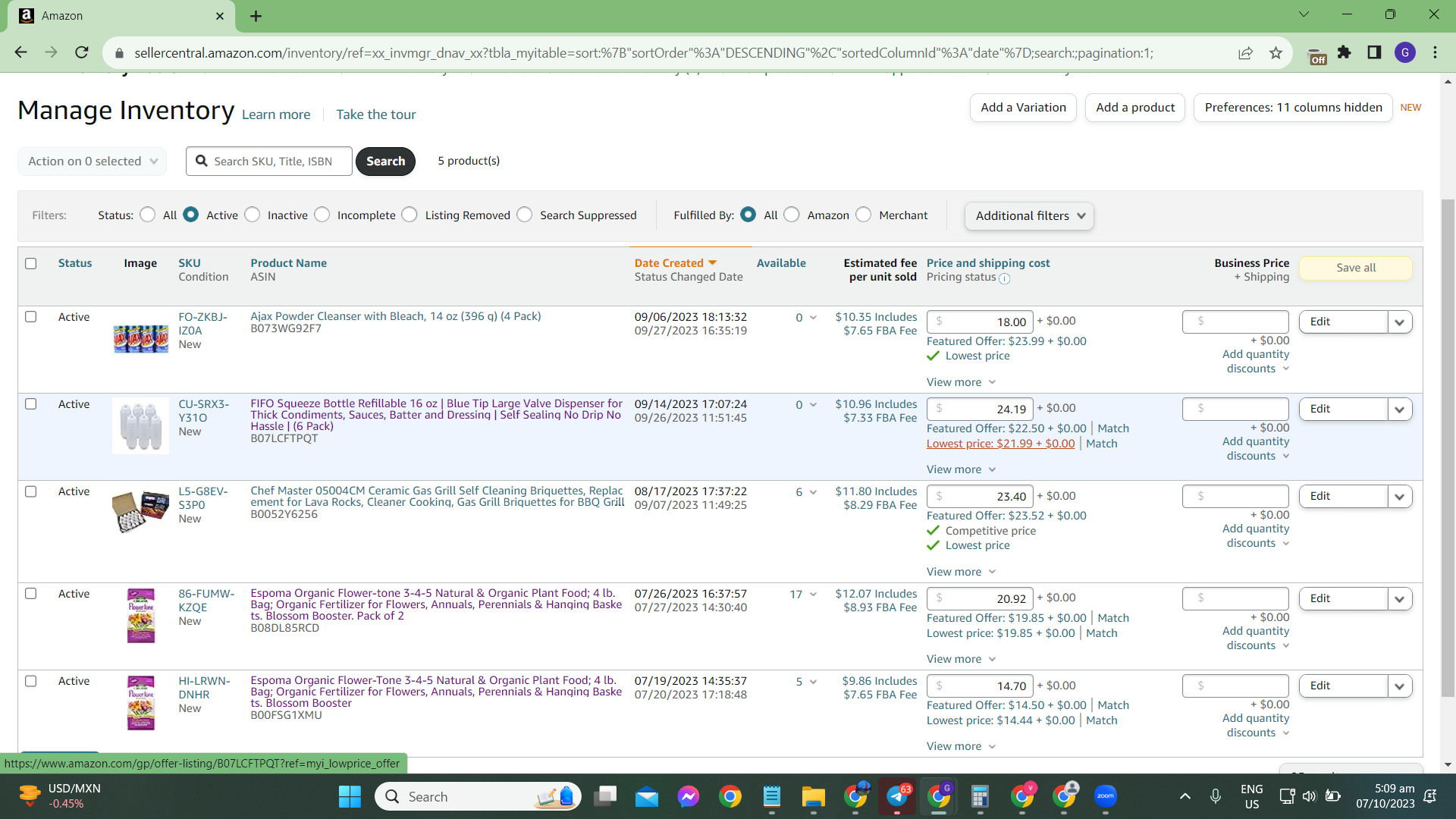Select the checkbox for SKU 86-FUMW-KZQE
The width and height of the screenshot is (1456, 819).
[x=31, y=594]
